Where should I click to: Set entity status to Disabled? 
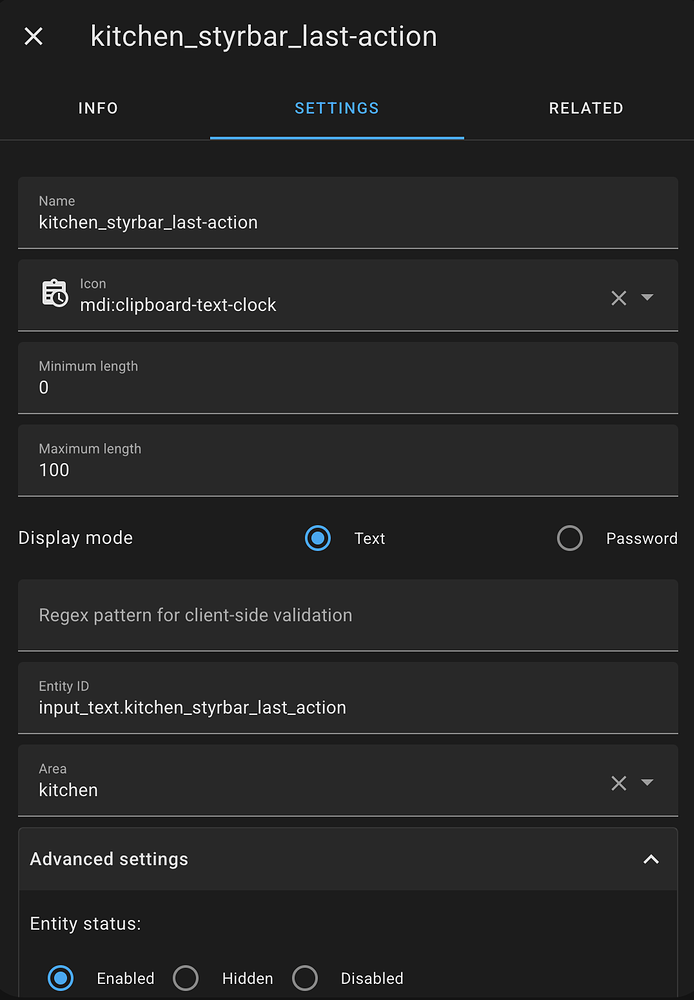(x=305, y=978)
